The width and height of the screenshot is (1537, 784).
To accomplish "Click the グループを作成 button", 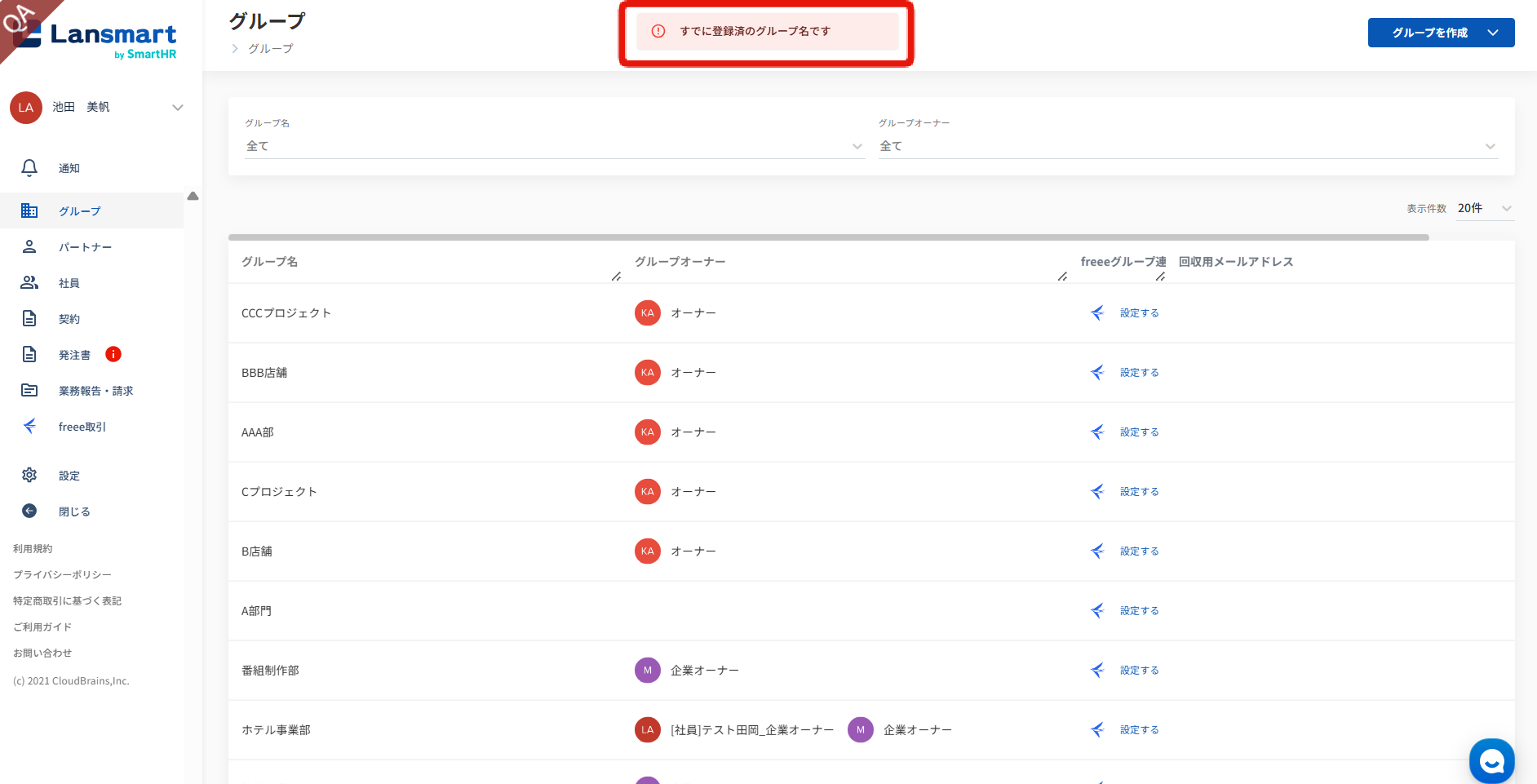I will coord(1440,33).
